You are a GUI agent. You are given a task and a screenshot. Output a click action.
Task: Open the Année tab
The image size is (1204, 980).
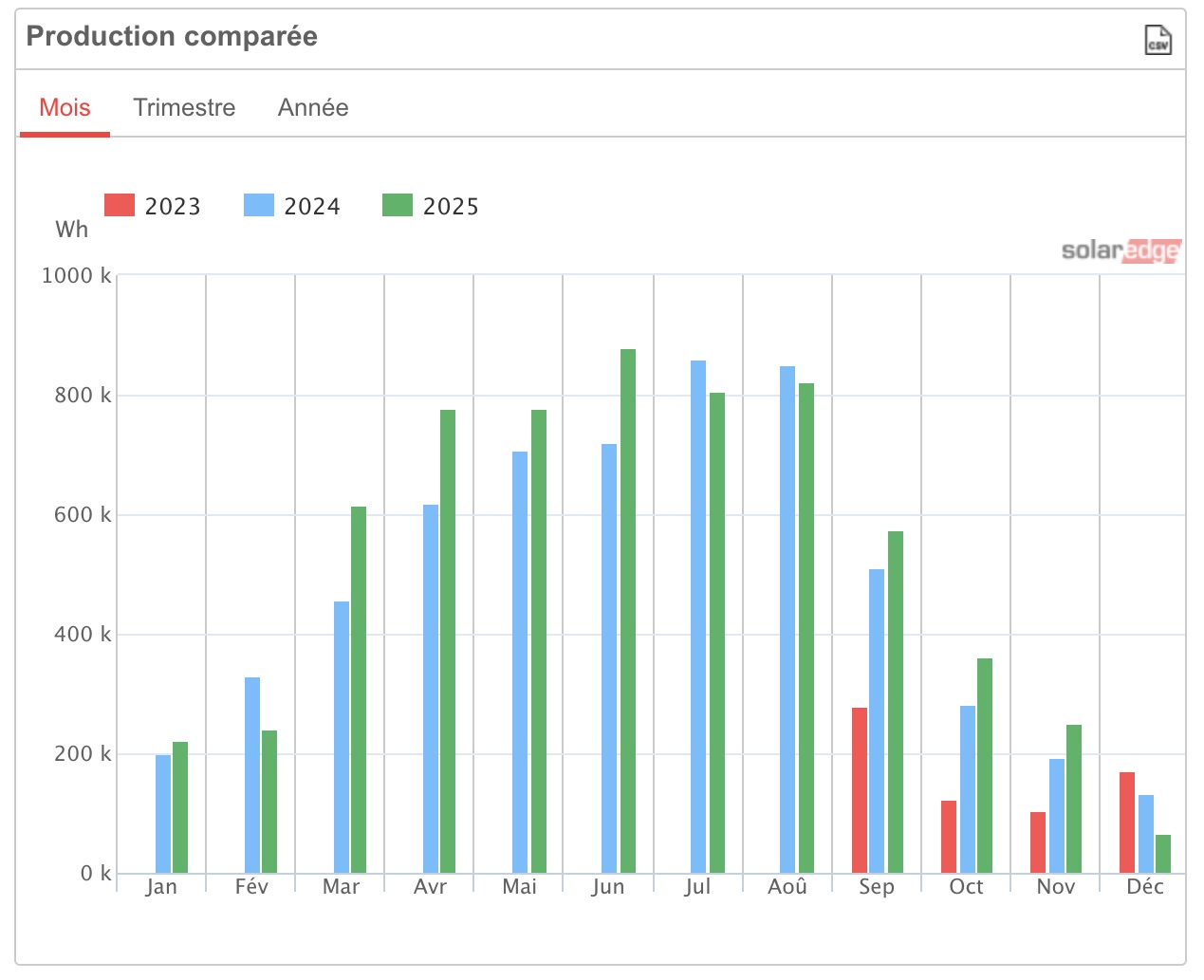pos(313,107)
